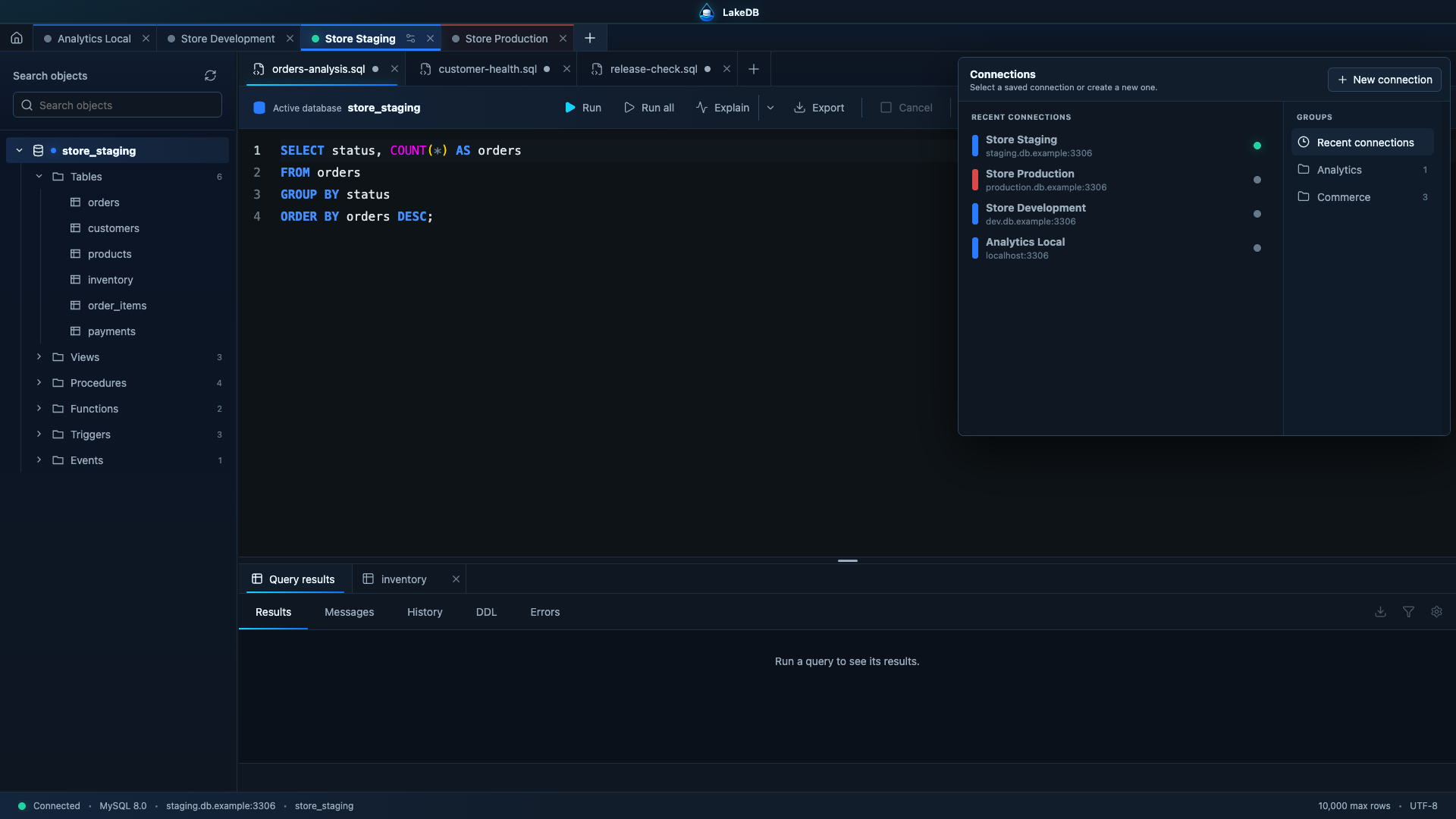Click the Search objects input field
This screenshot has height=819, width=1456.
(118, 105)
